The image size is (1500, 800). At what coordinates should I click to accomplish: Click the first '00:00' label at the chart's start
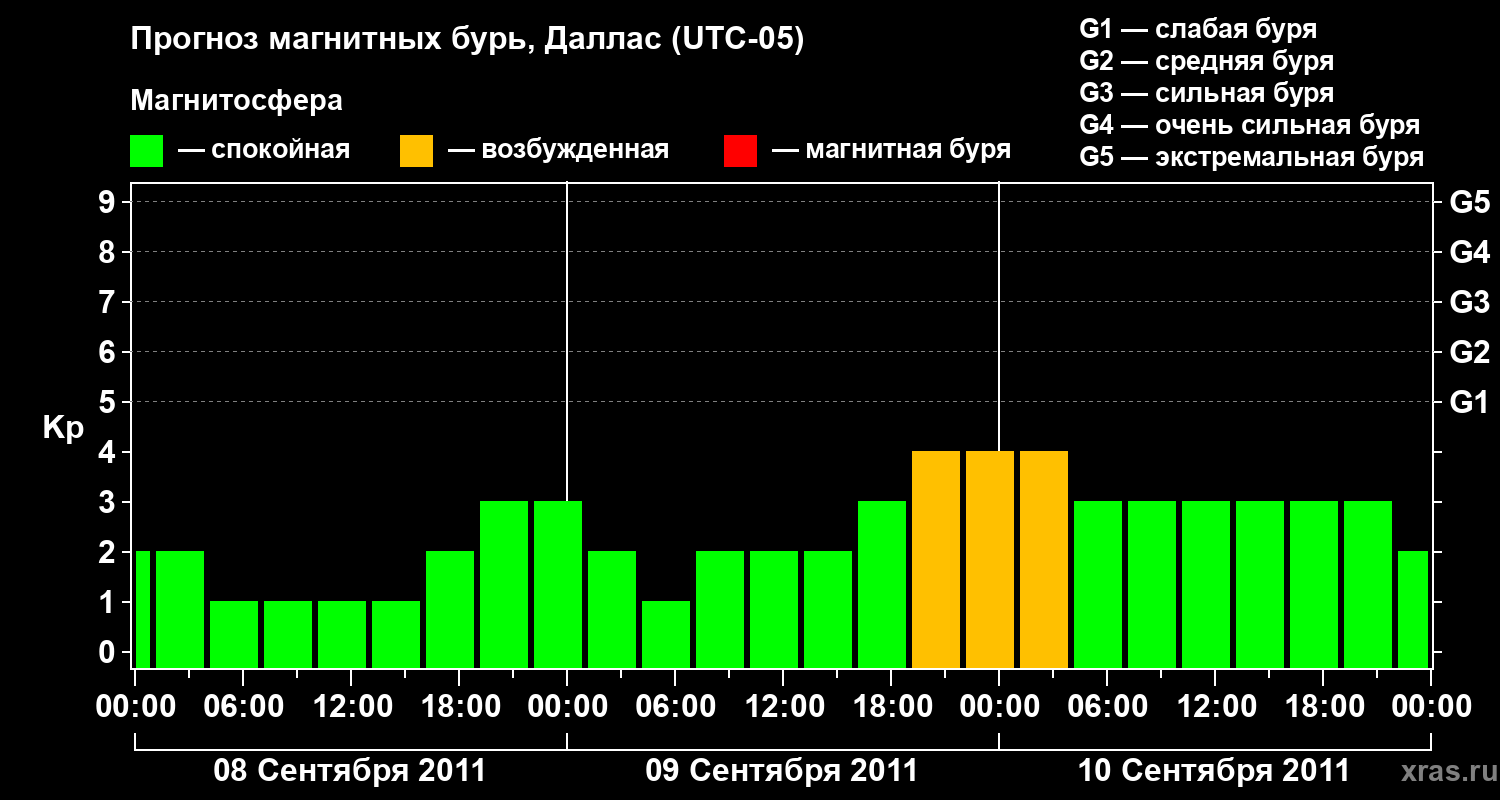click(135, 707)
